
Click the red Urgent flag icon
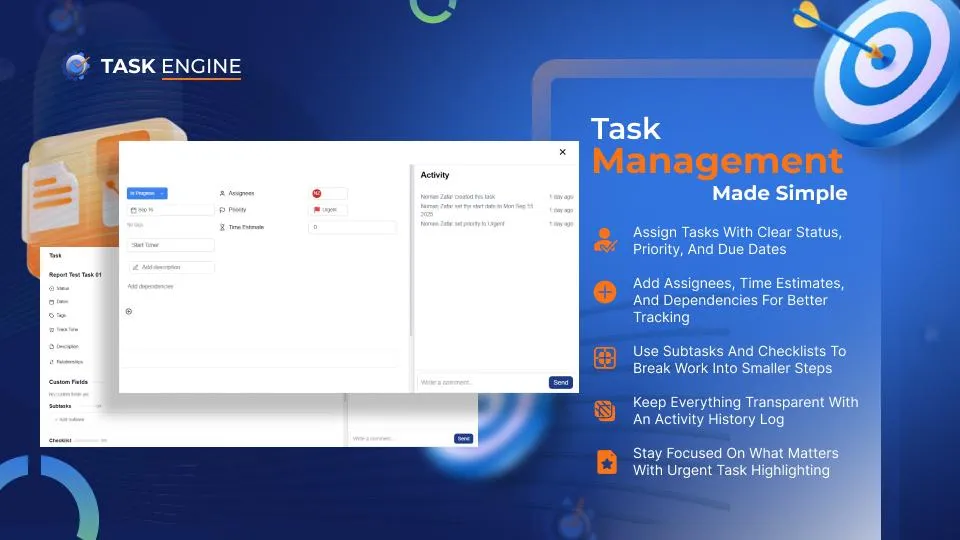pyautogui.click(x=317, y=210)
